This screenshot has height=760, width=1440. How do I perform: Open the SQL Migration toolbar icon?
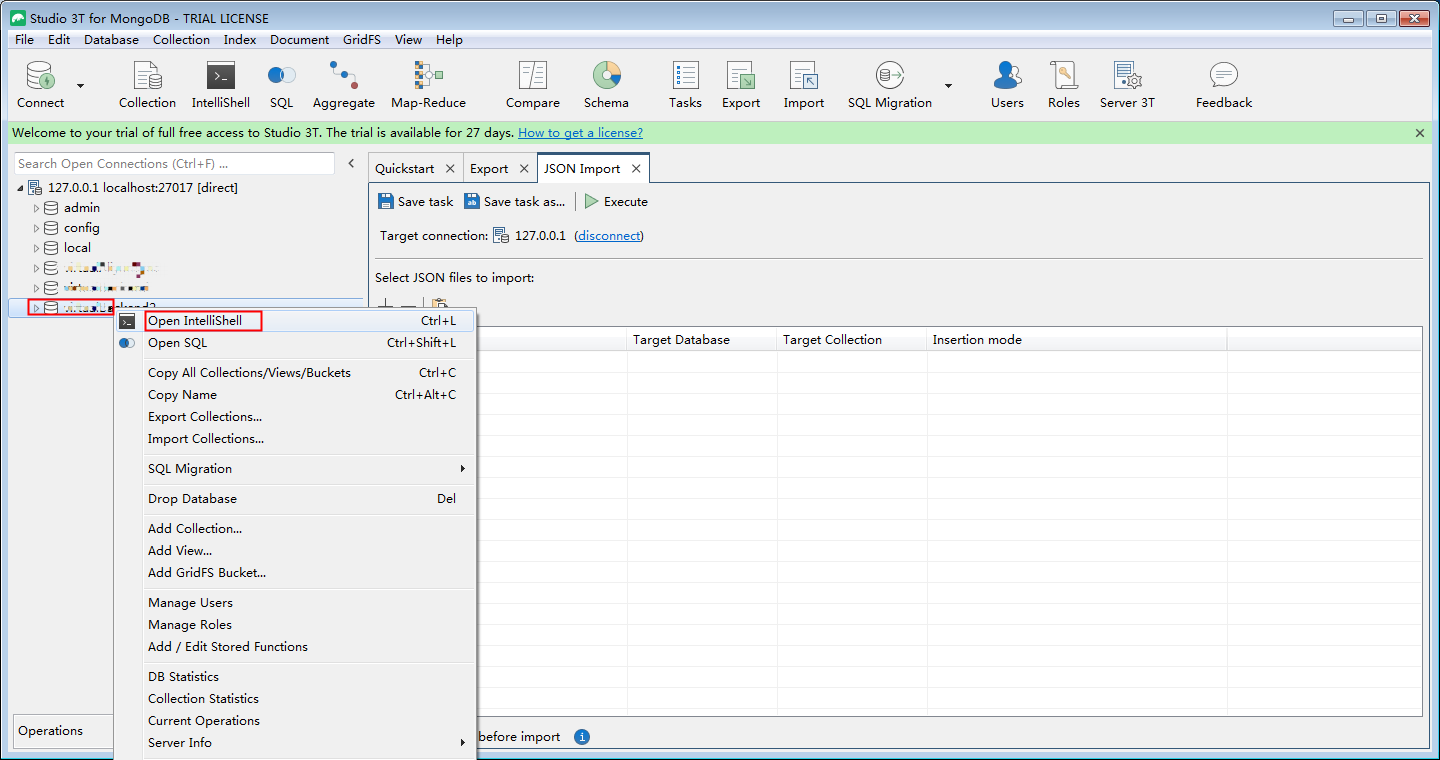click(889, 76)
